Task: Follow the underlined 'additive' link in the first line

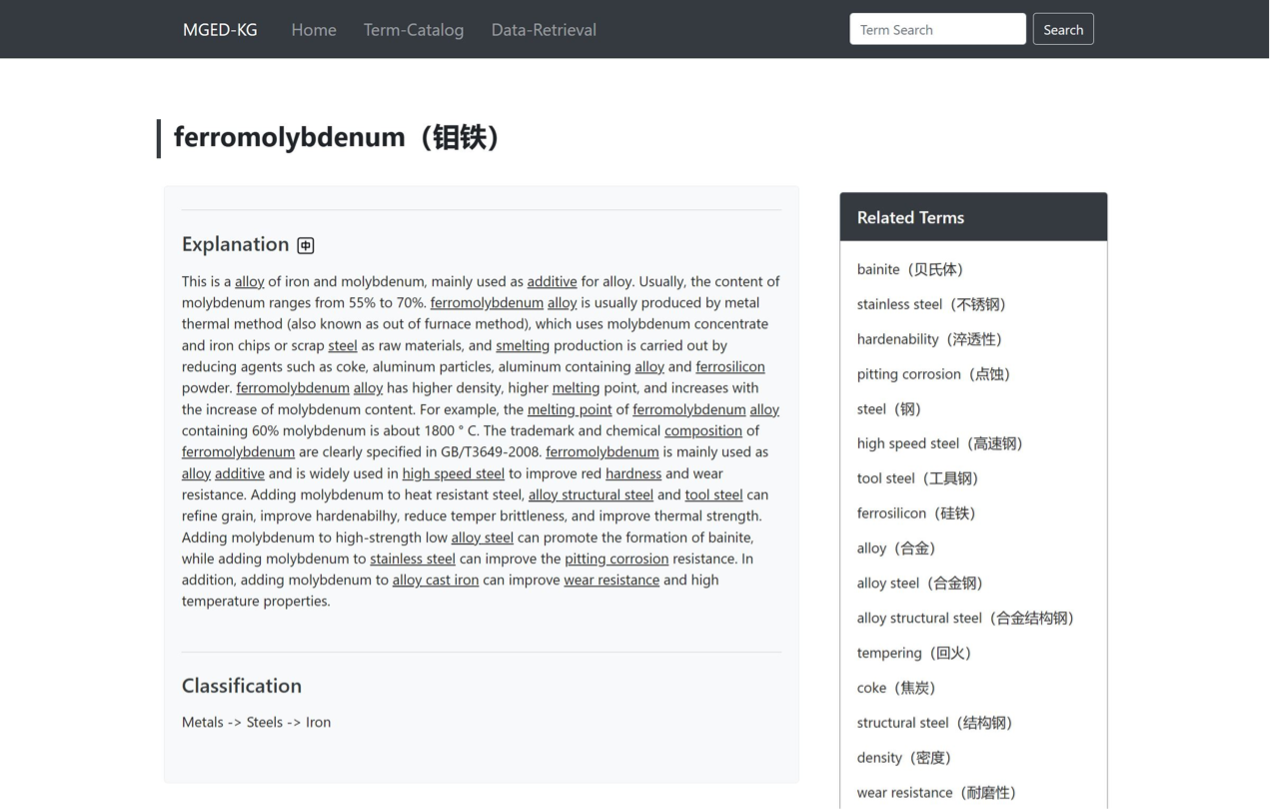Action: tap(552, 282)
